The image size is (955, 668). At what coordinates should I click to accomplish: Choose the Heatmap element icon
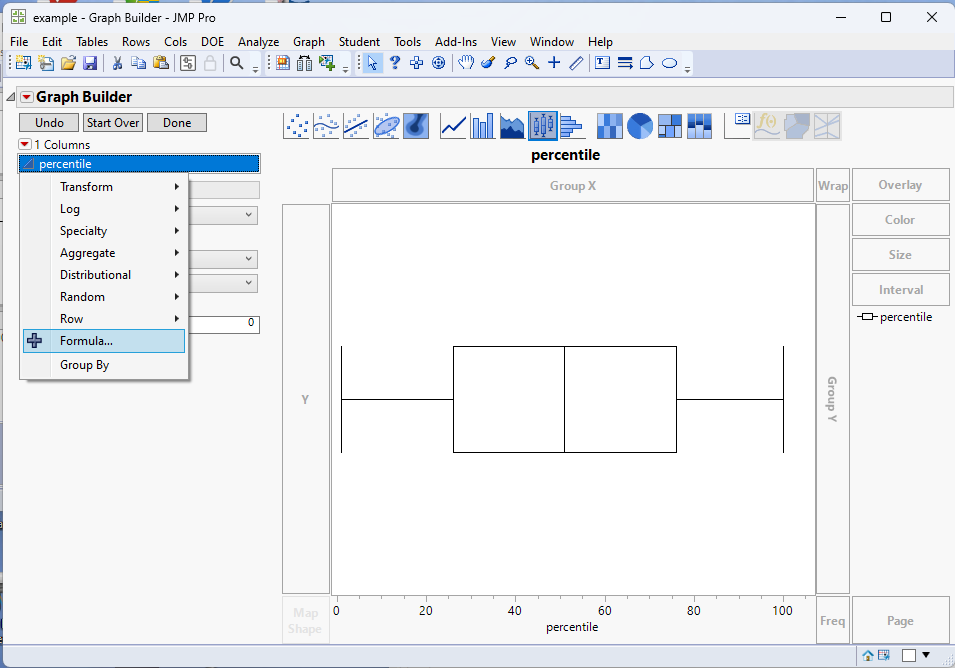click(610, 126)
